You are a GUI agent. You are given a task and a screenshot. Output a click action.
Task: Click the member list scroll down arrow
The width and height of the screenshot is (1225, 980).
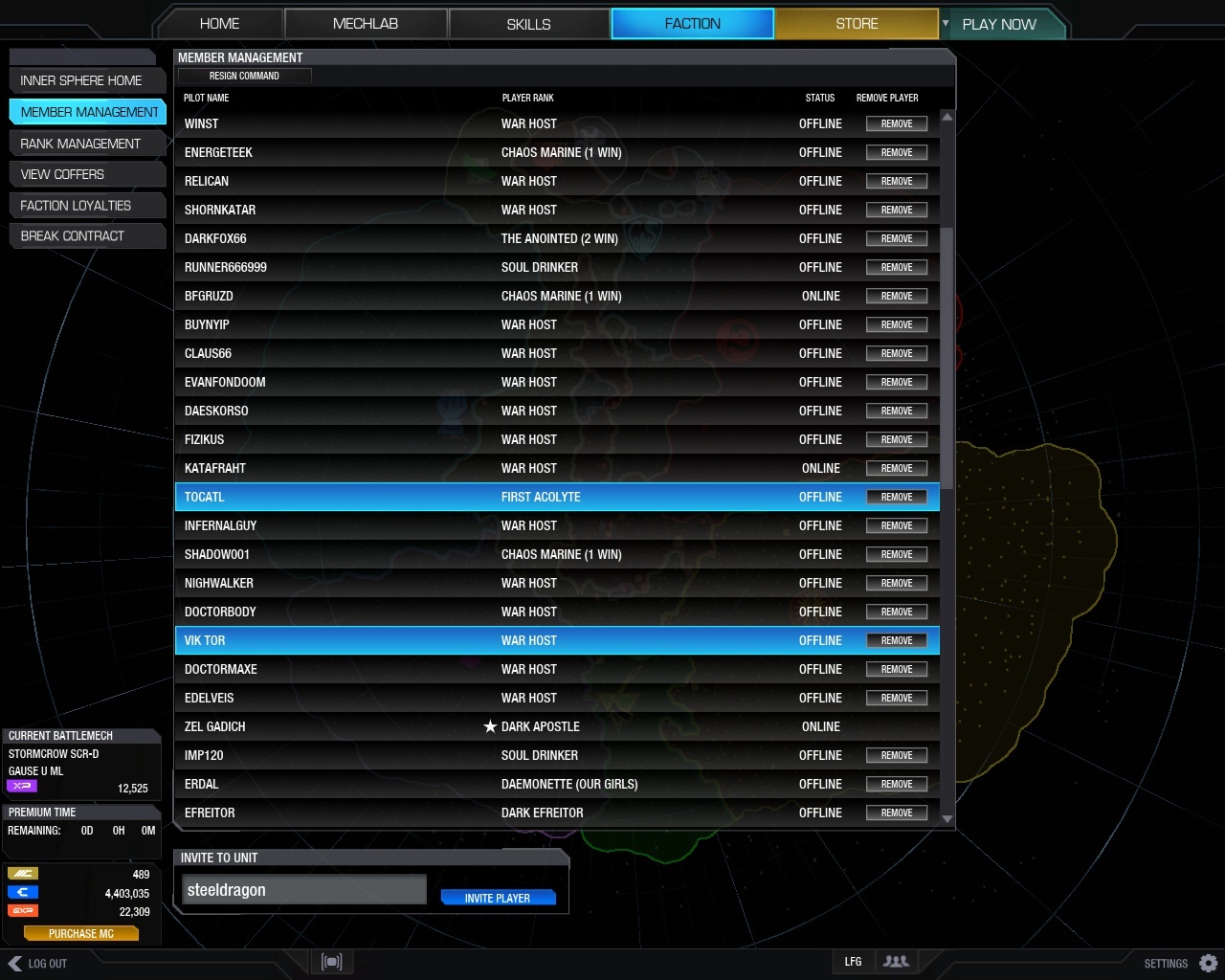pos(947,819)
